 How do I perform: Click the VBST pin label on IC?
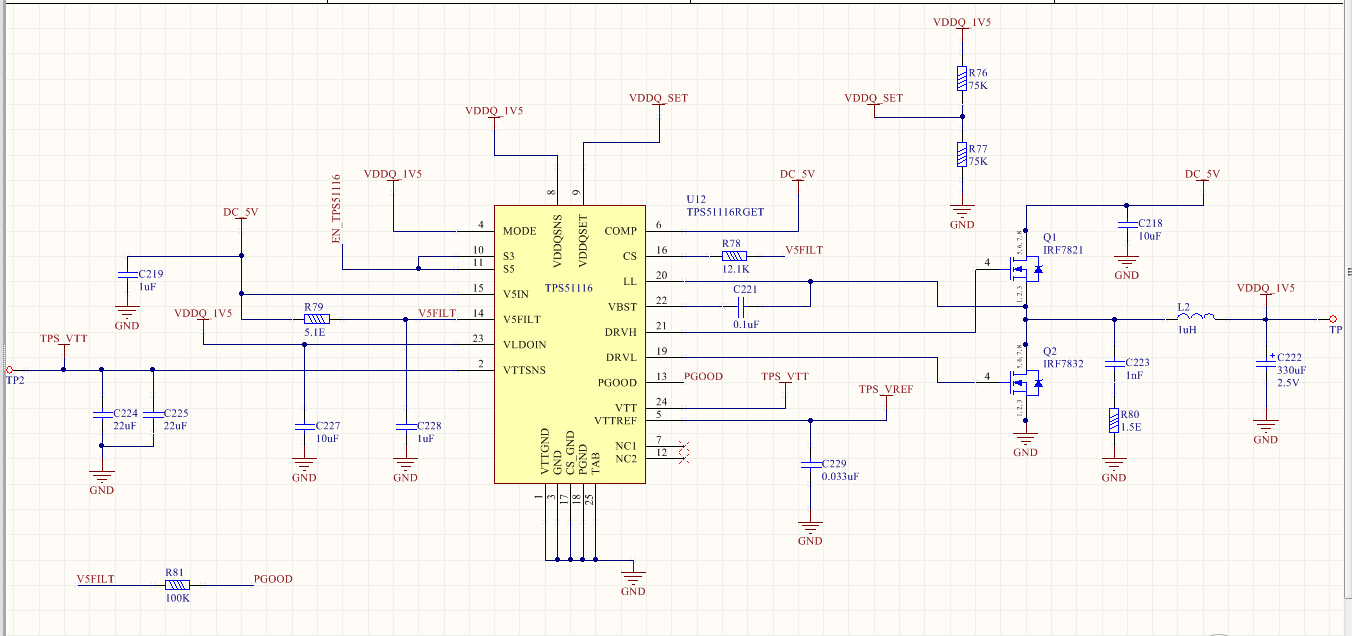tap(622, 307)
